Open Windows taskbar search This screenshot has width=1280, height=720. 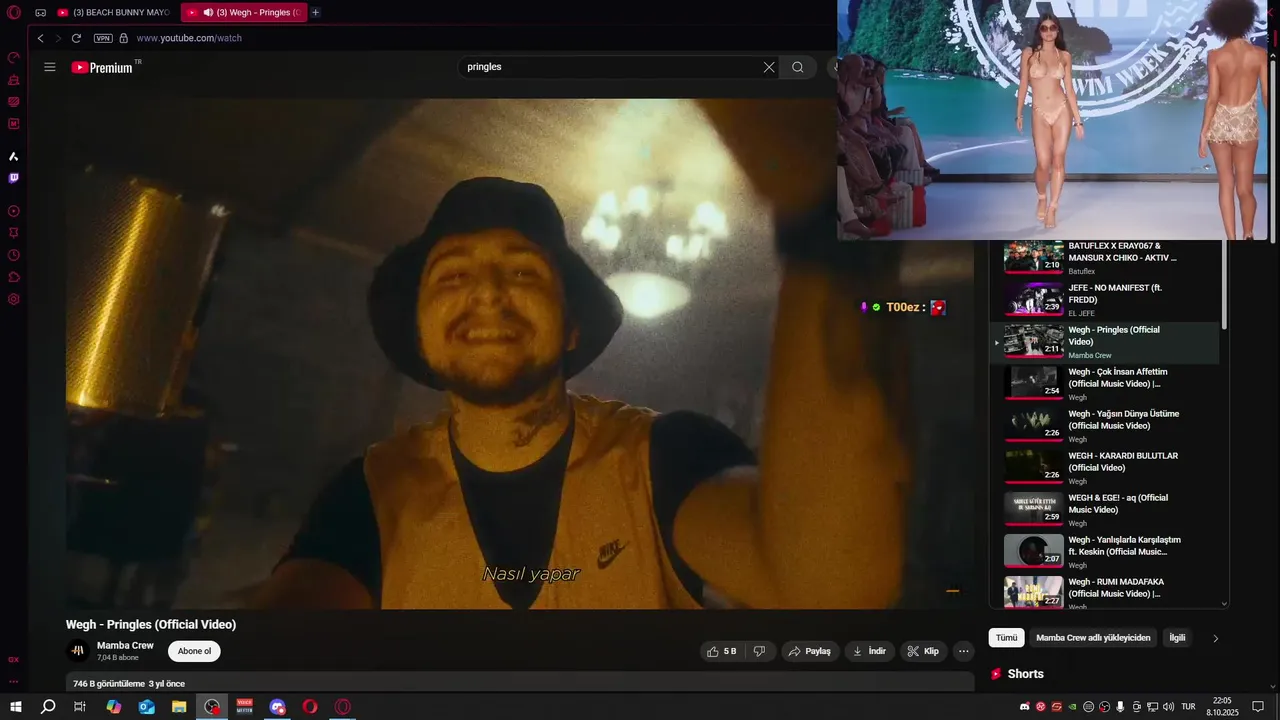(x=48, y=706)
